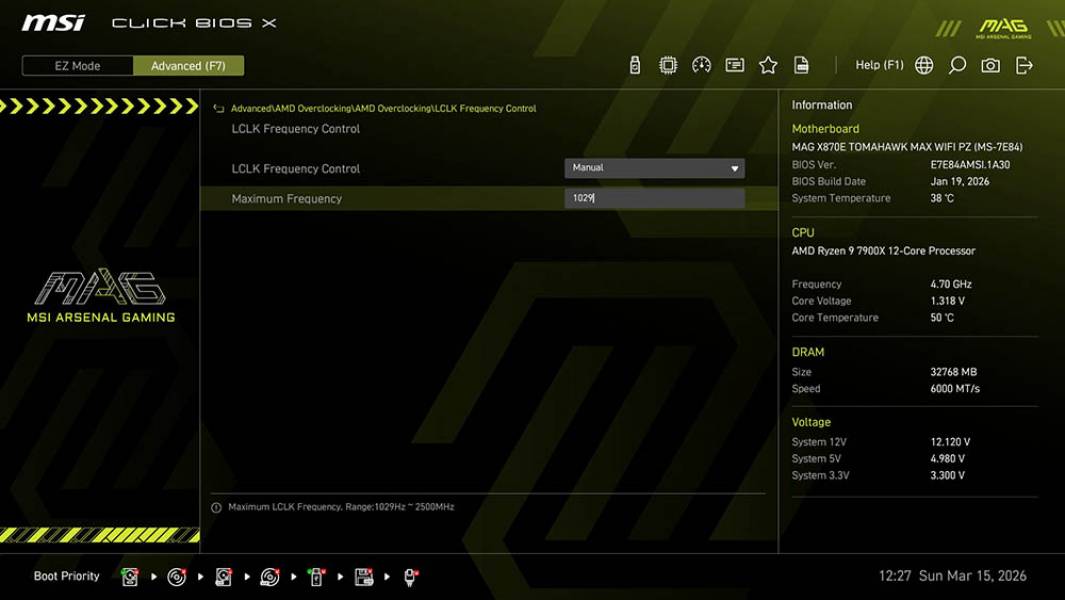Click the MSI logo at top left
Image resolution: width=1065 pixels, height=600 pixels.
pyautogui.click(x=48, y=21)
